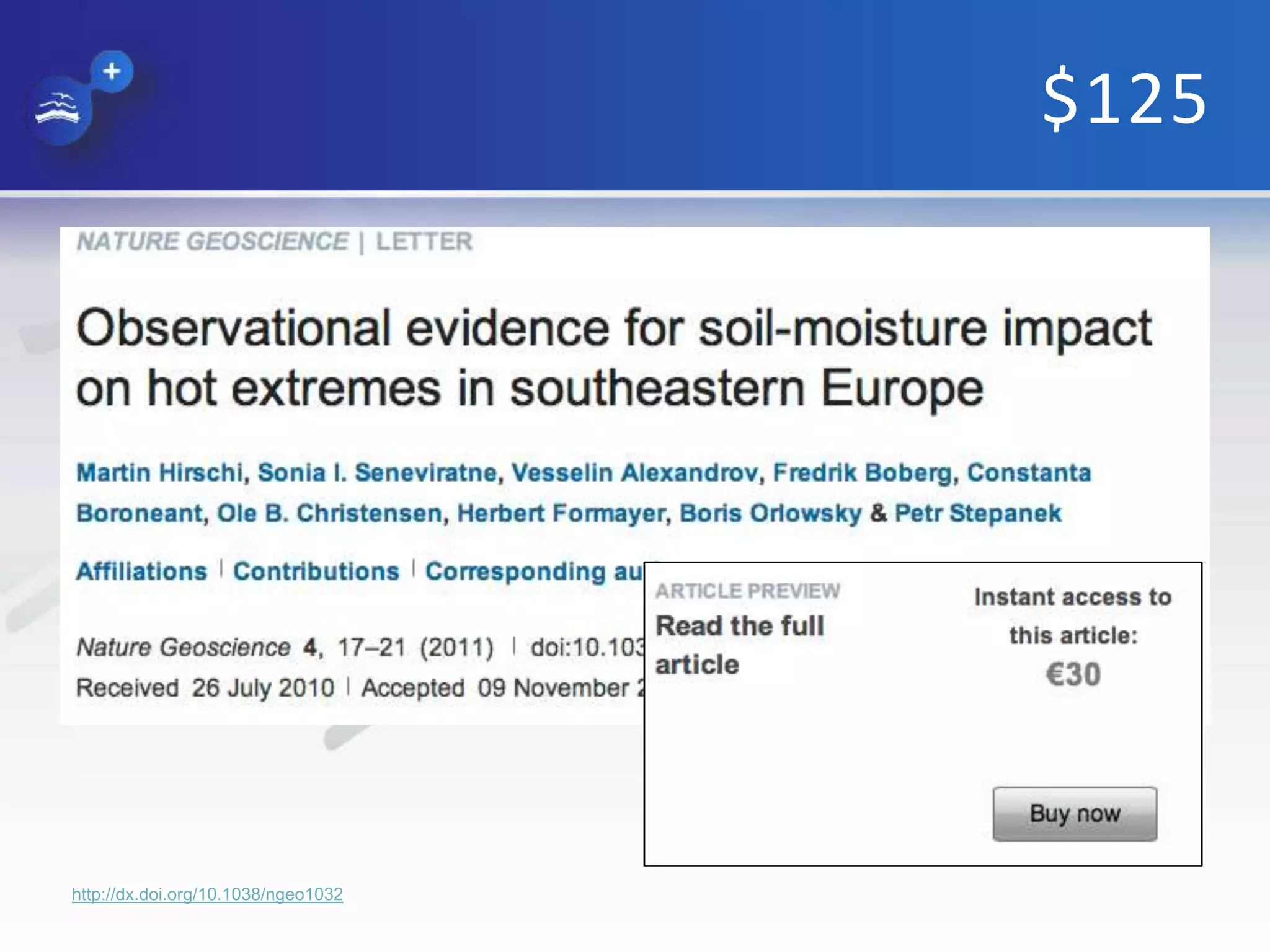
Task: Open author link Petr Stepanek
Action: 978,513
